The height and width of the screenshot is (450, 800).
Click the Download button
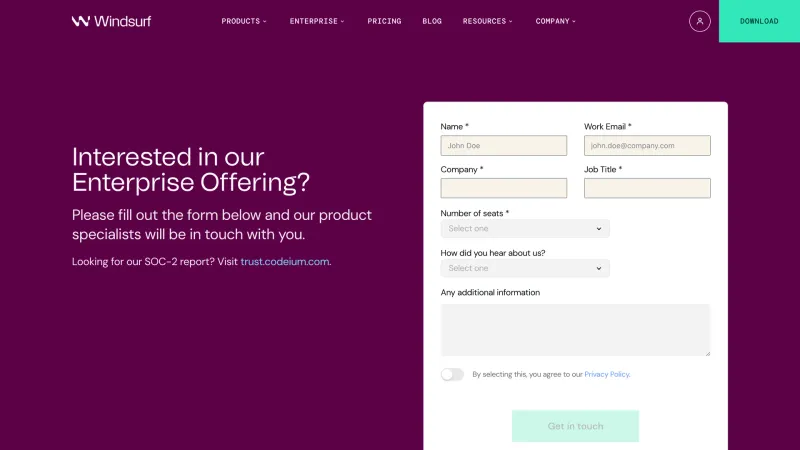coord(759,21)
